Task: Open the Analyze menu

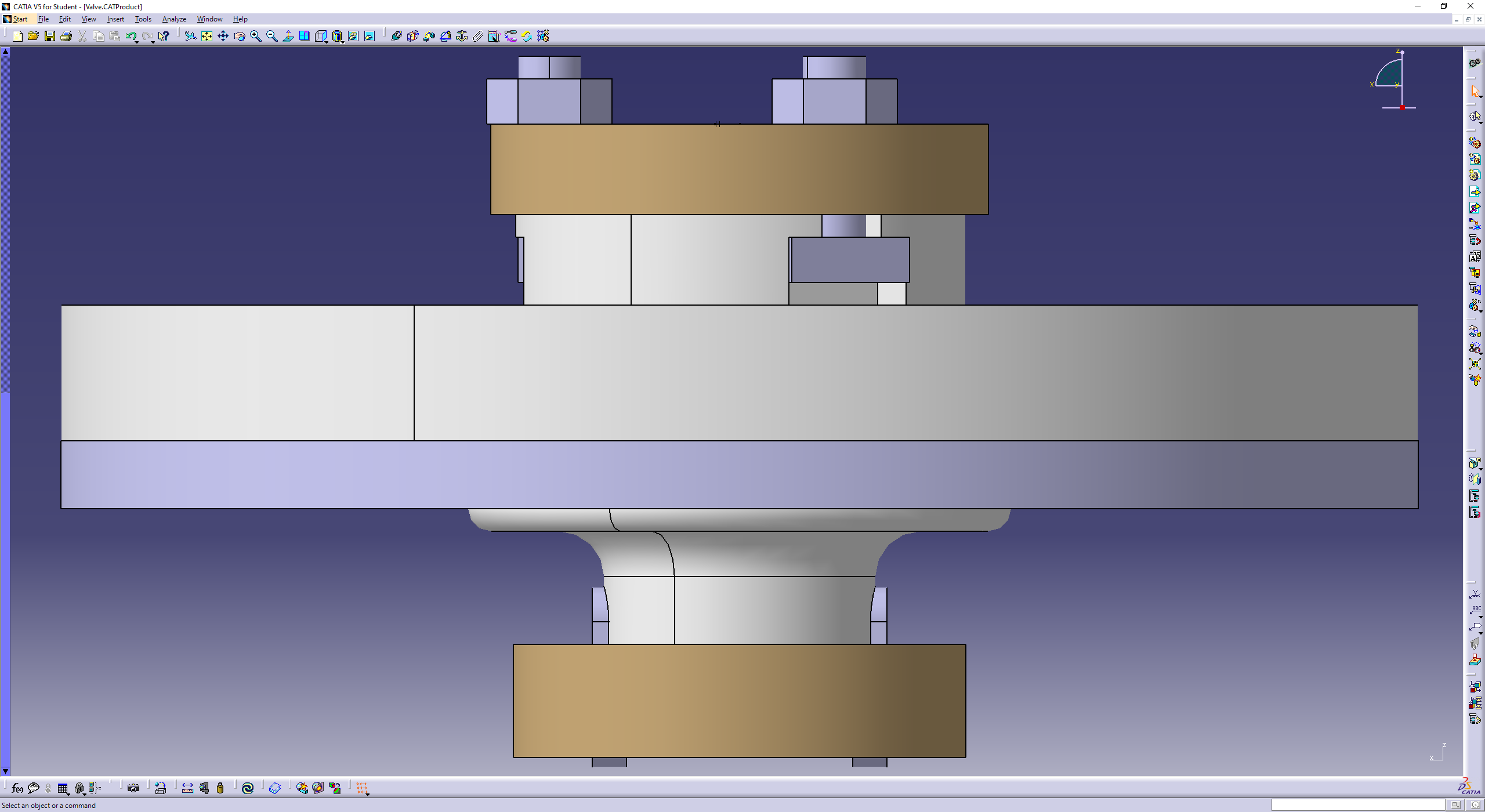Action: 174,19
